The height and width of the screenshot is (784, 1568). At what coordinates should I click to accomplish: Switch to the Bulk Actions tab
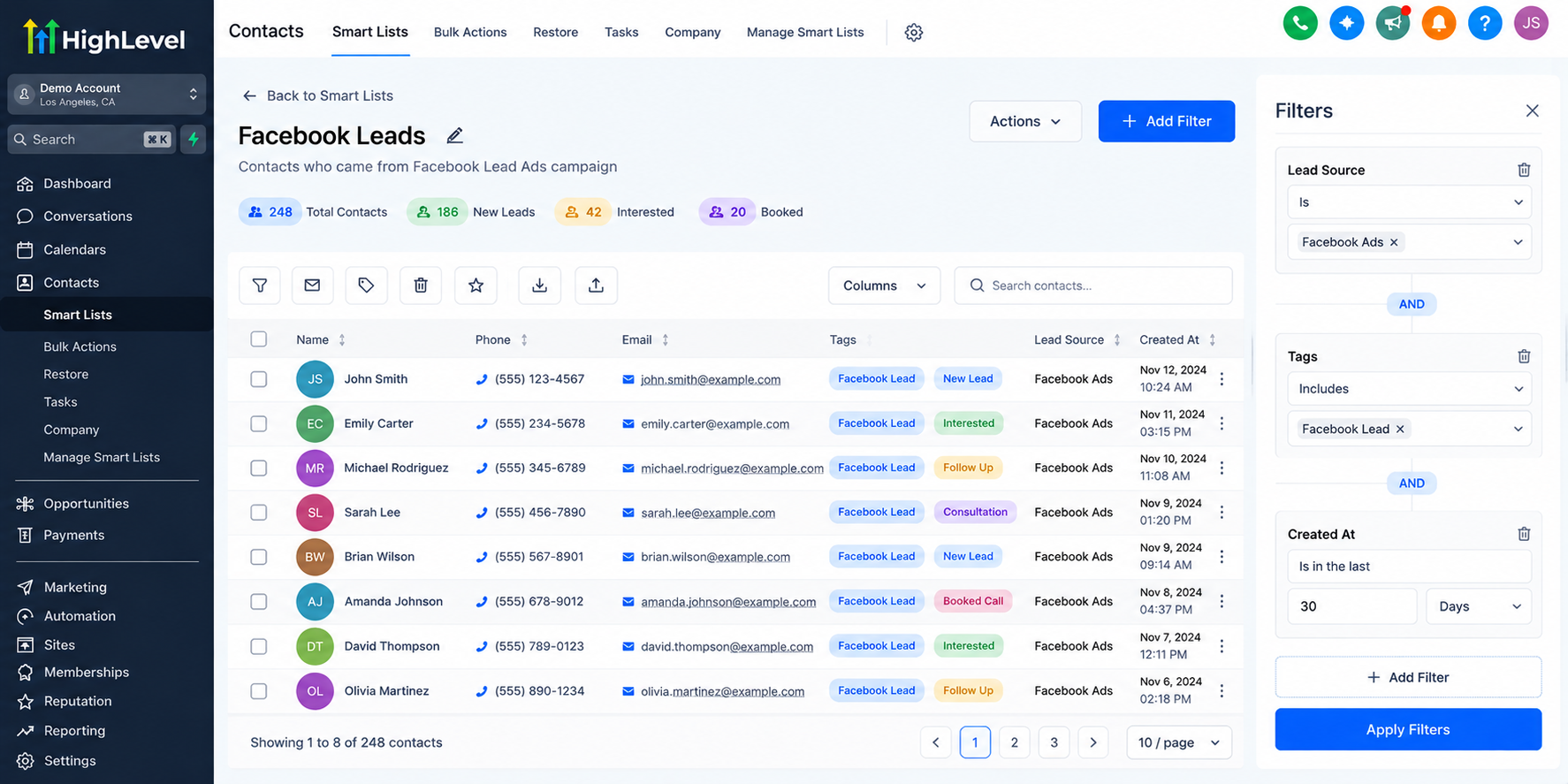click(470, 33)
